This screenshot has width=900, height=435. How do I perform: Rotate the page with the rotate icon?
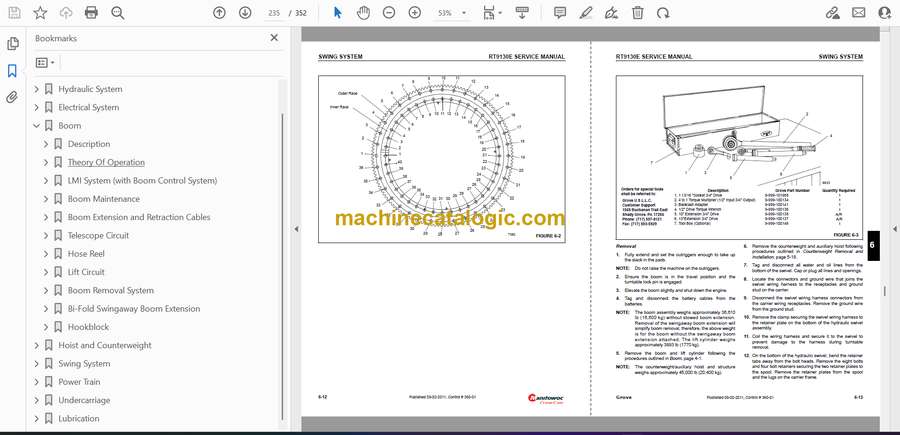664,13
